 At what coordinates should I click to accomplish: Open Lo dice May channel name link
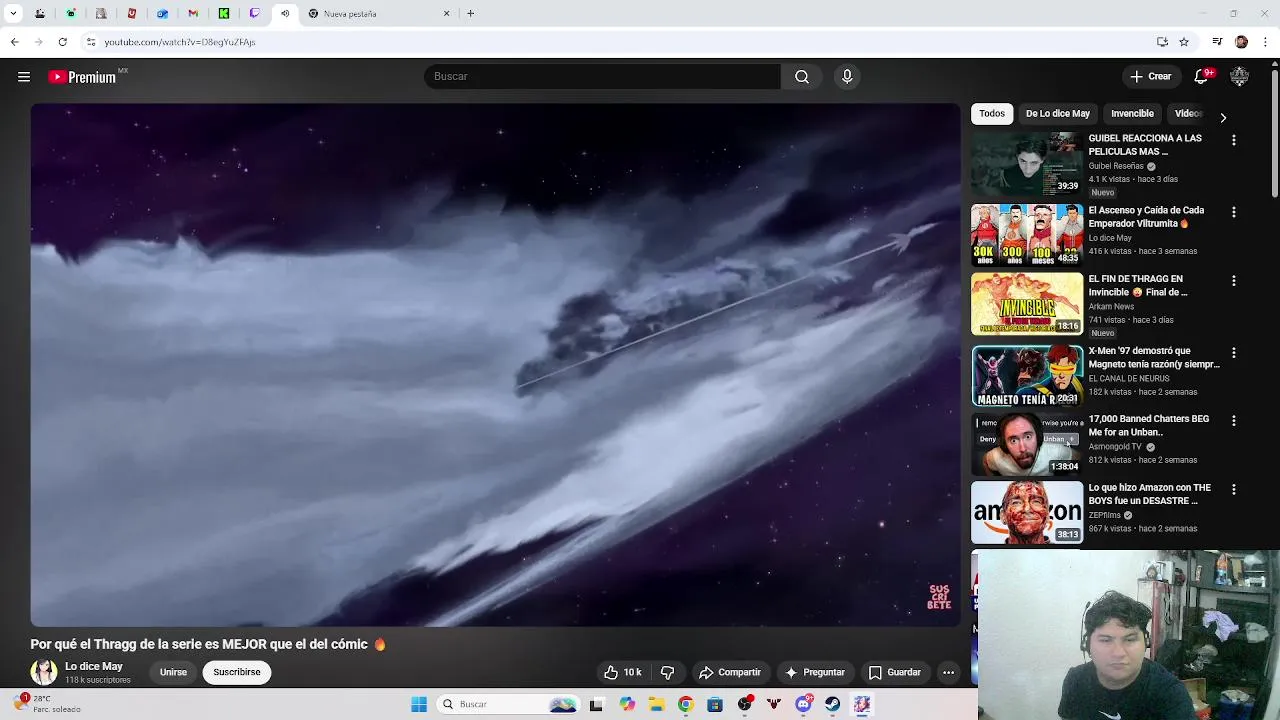[x=94, y=666]
